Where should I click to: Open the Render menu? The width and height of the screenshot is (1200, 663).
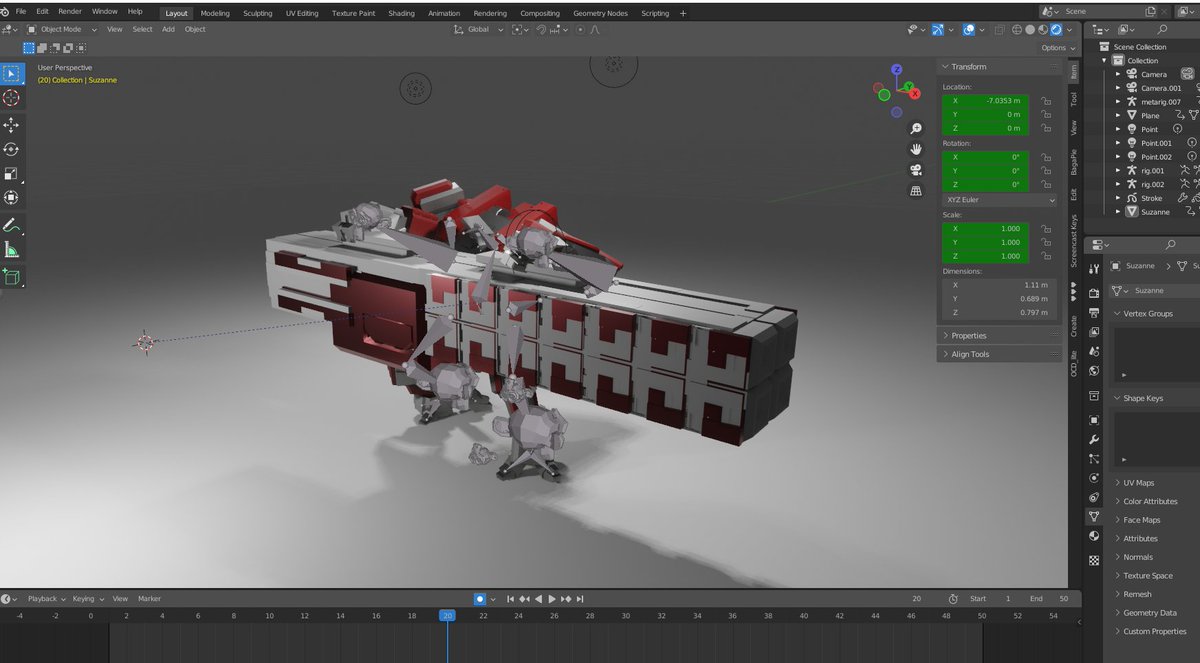[x=70, y=11]
